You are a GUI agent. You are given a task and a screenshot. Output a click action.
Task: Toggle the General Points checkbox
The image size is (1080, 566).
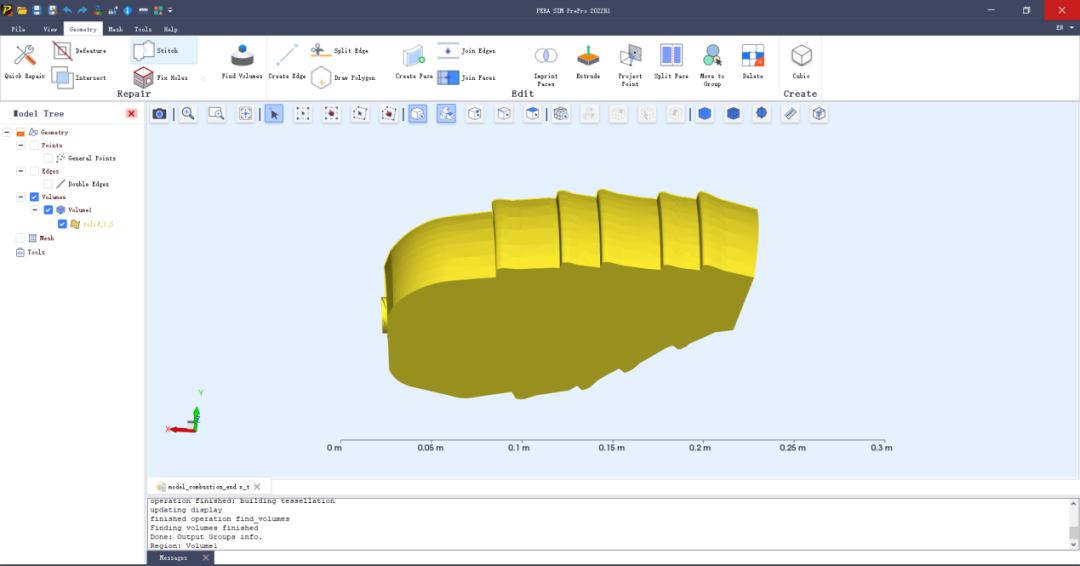[x=48, y=158]
